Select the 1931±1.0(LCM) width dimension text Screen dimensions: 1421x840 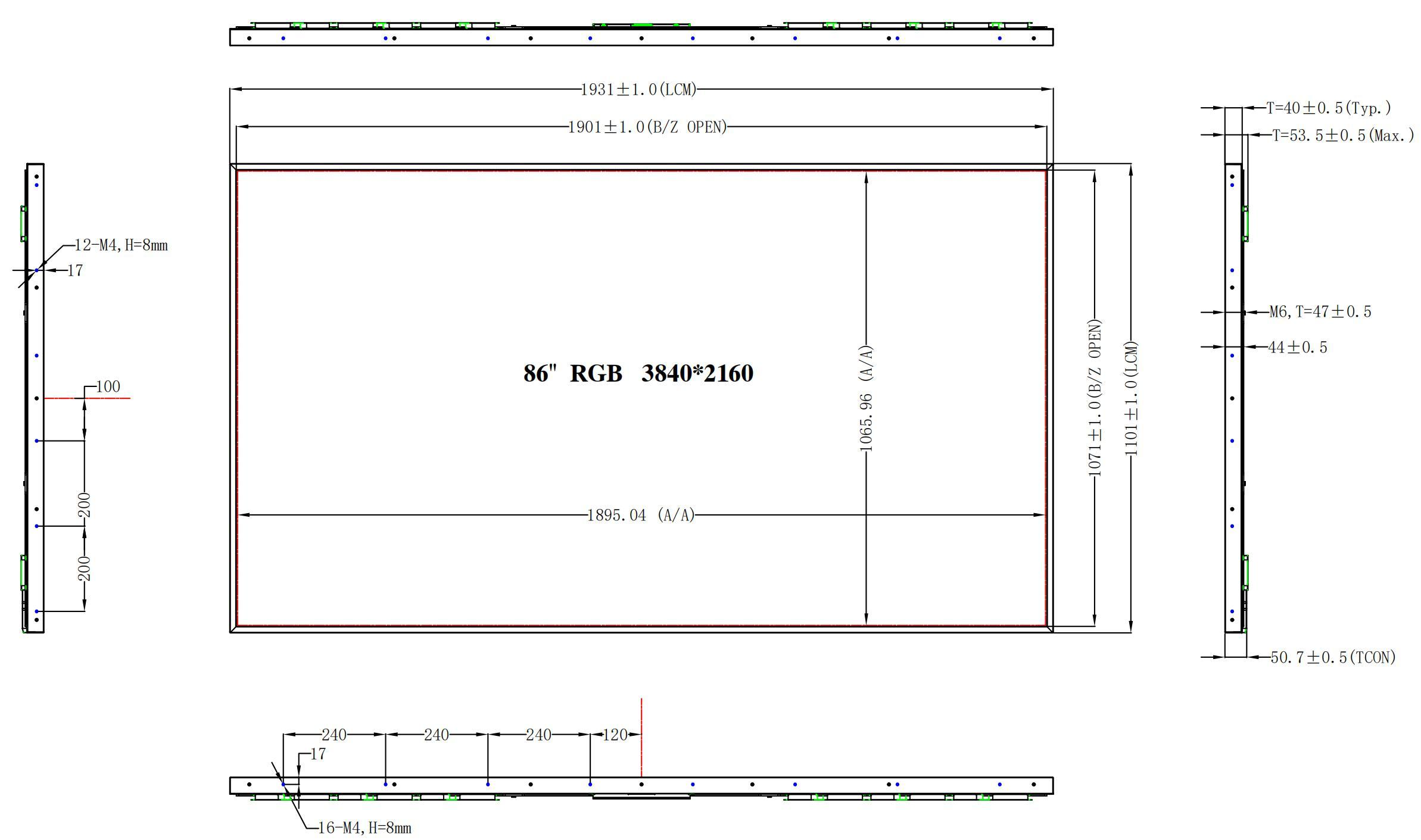coord(638,89)
